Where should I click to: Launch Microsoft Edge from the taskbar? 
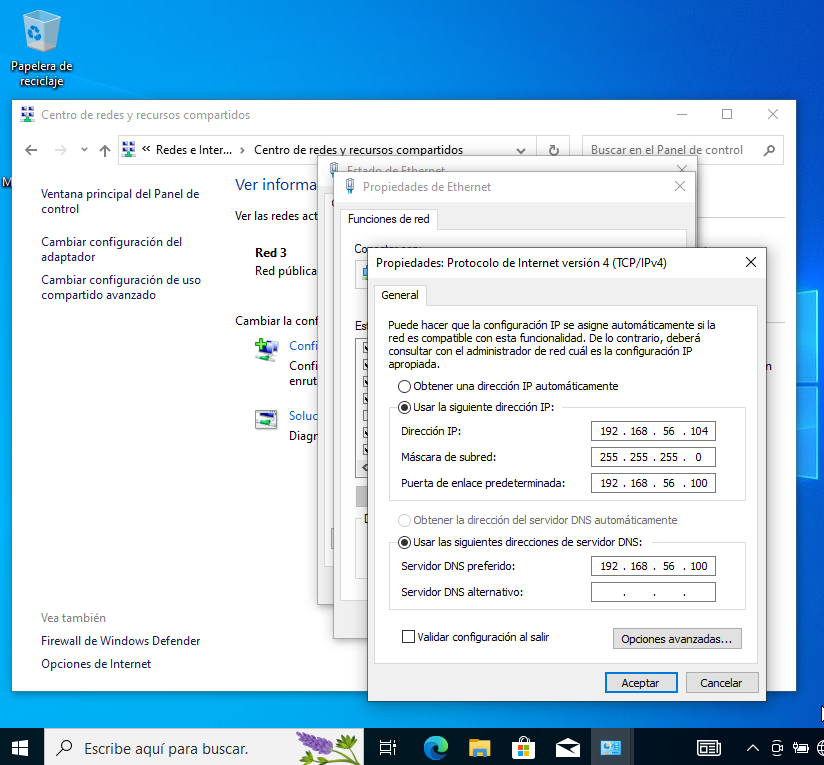point(436,748)
